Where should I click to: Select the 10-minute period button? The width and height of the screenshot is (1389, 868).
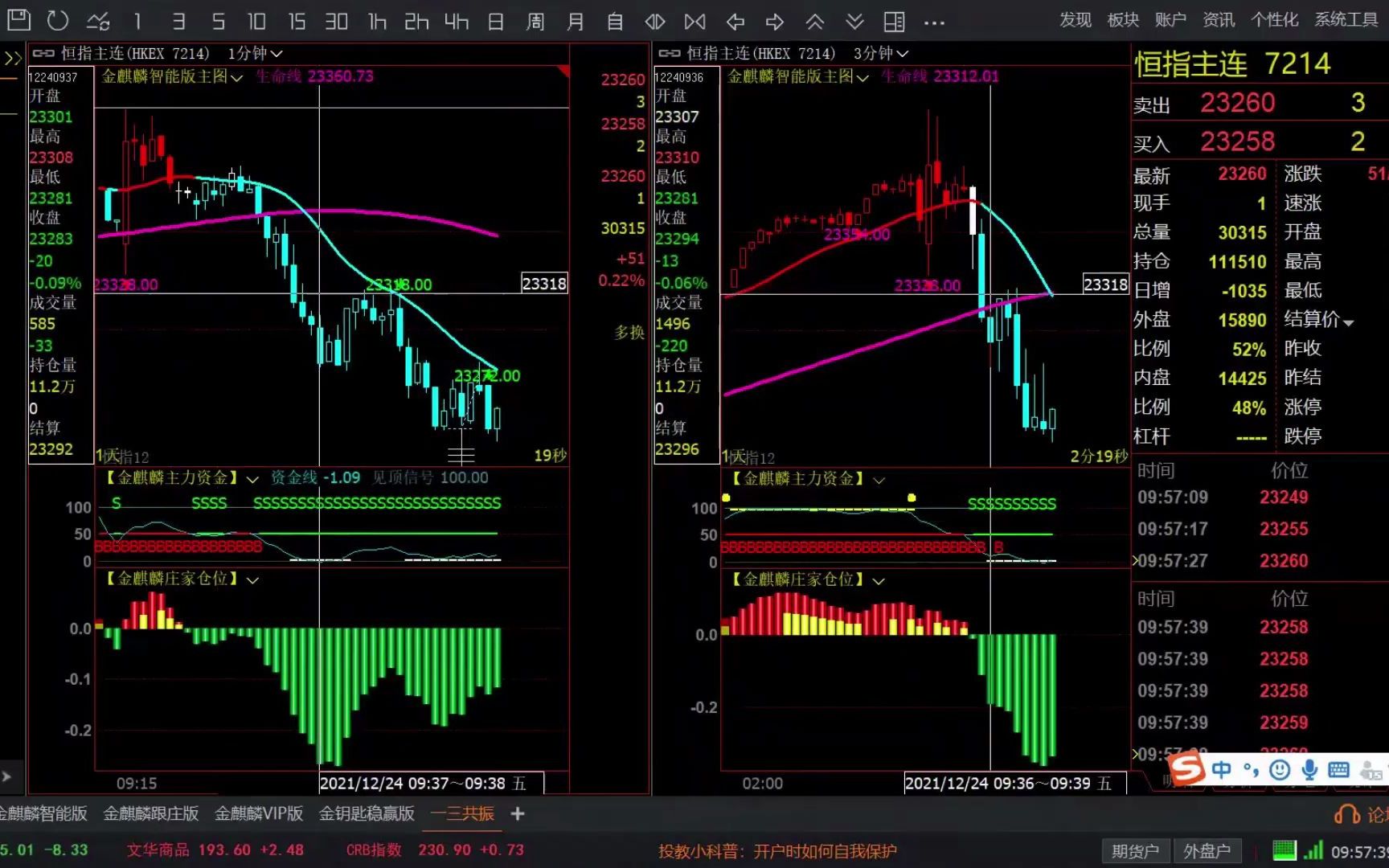tap(256, 21)
